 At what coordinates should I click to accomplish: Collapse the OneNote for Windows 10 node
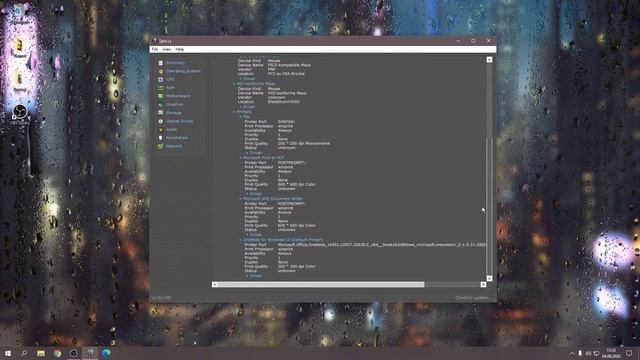[241, 240]
